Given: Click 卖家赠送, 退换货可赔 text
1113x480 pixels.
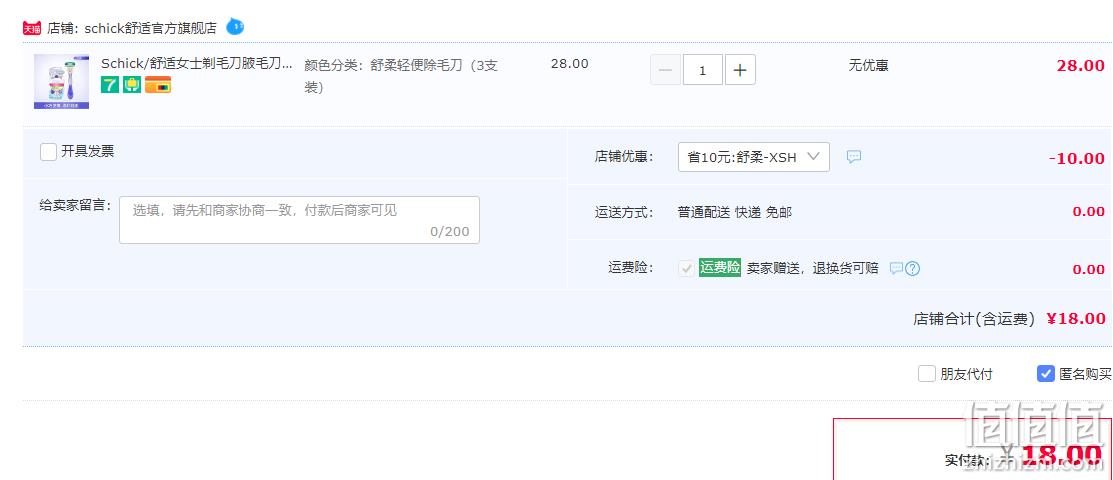Looking at the screenshot, I should (813, 268).
